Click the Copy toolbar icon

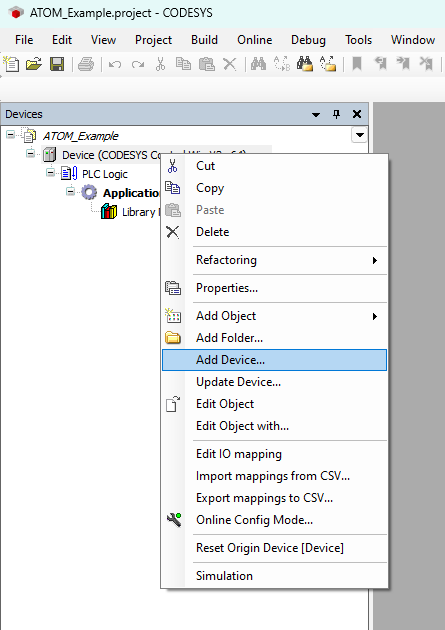[x=183, y=64]
